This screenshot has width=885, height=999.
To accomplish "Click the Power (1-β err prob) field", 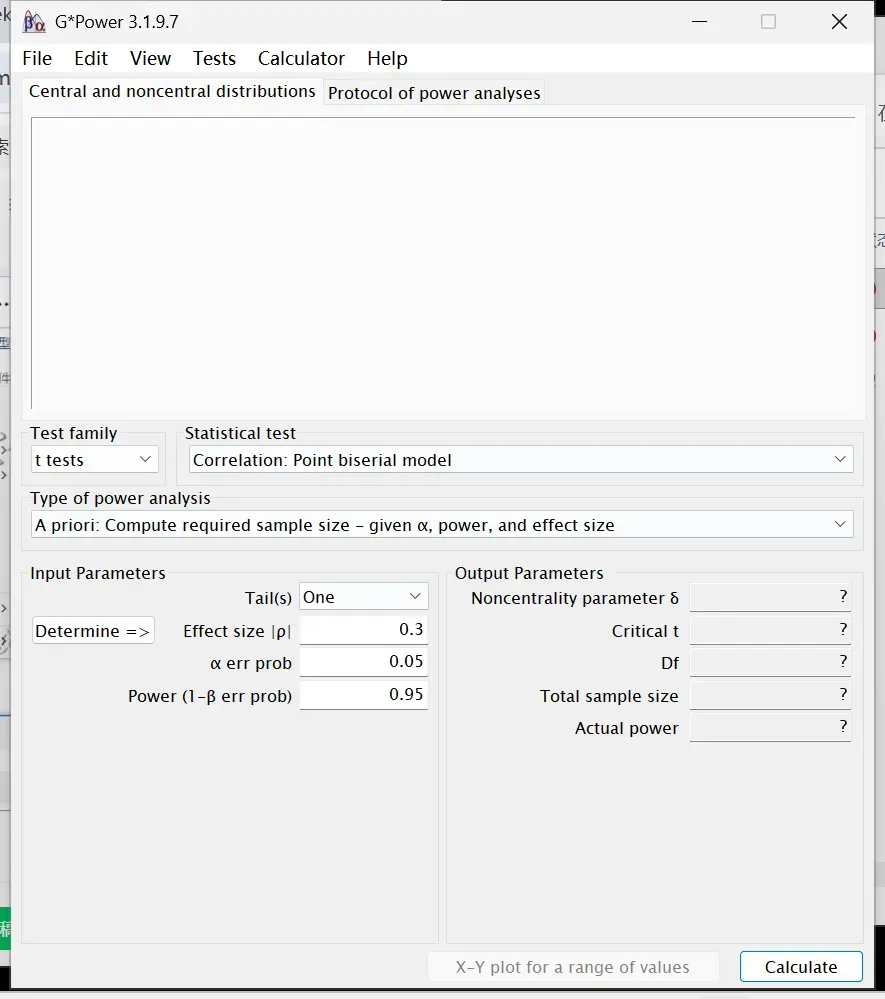I will coord(363,694).
